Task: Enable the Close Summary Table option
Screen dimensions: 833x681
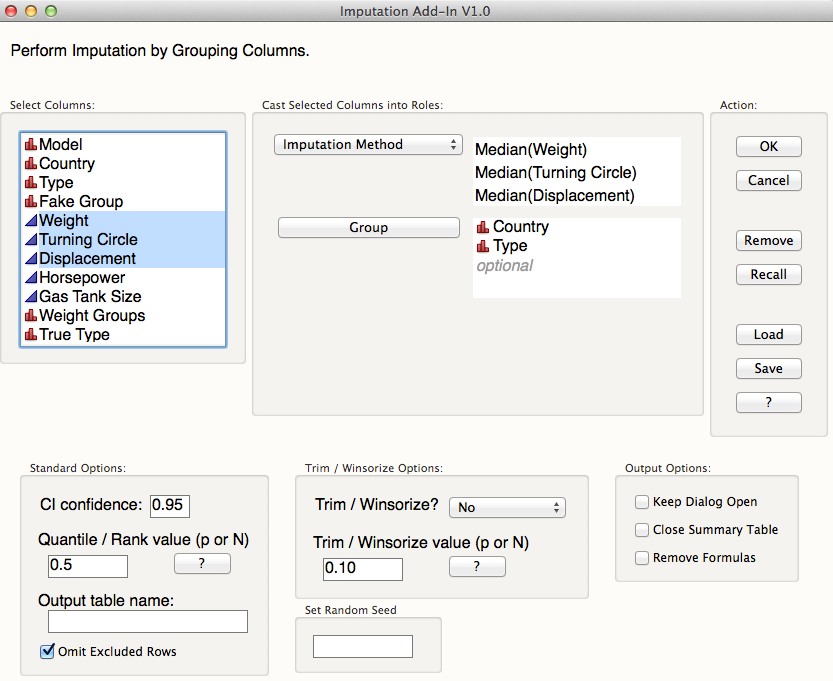Action: pyautogui.click(x=641, y=530)
